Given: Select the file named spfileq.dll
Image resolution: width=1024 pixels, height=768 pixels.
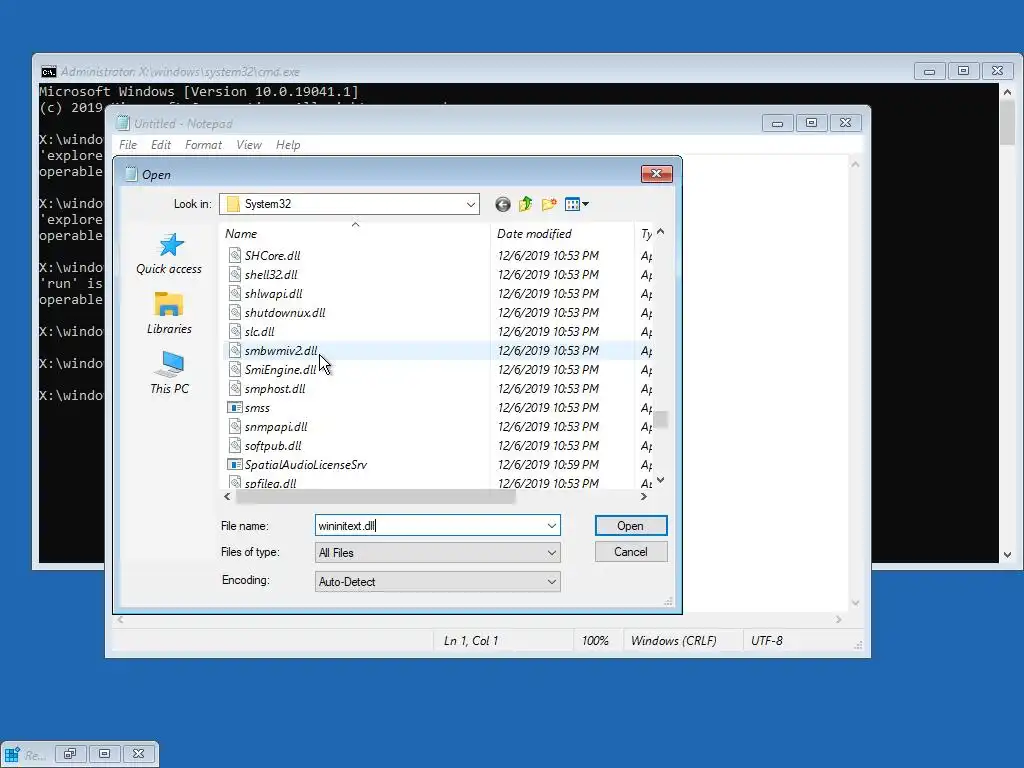Looking at the screenshot, I should [270, 483].
